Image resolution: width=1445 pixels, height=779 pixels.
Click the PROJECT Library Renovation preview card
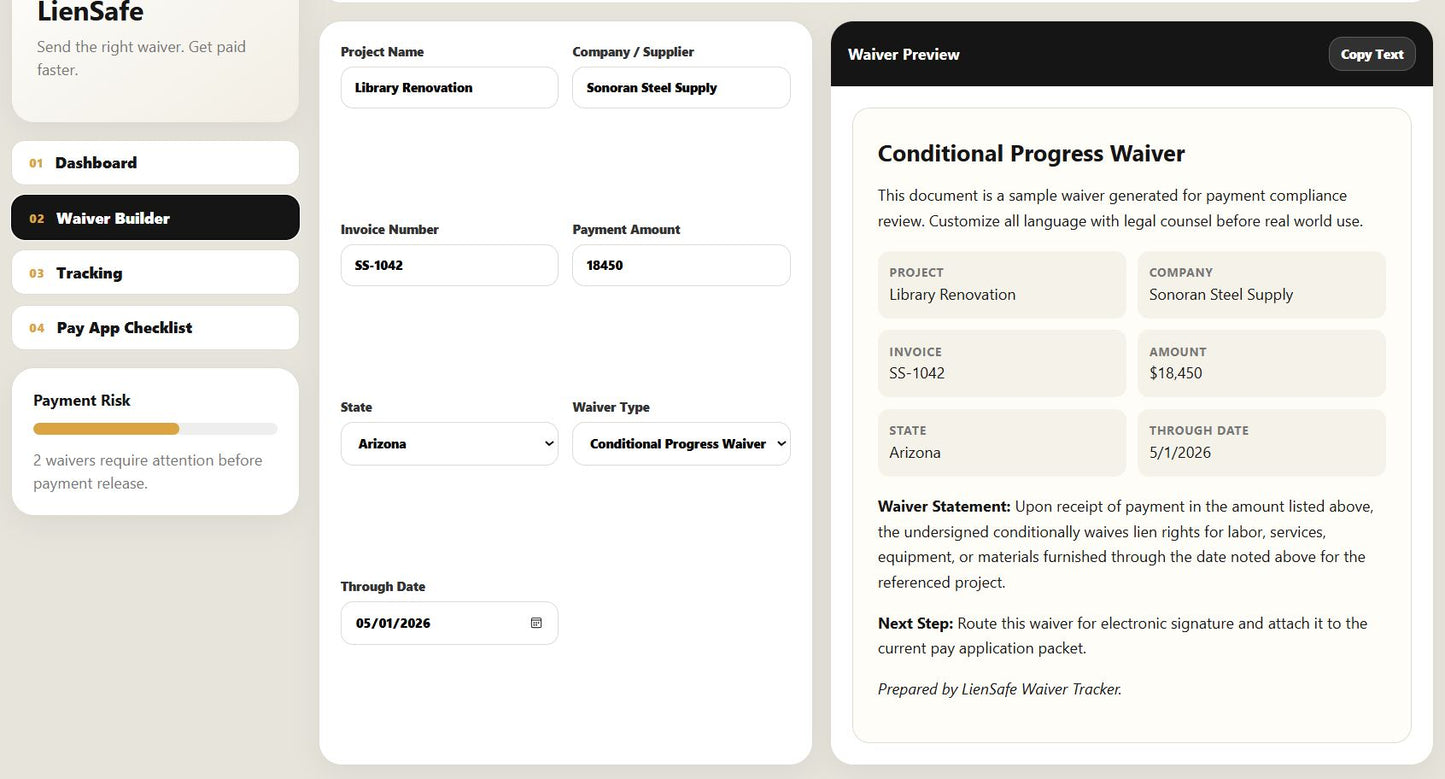tap(1002, 285)
